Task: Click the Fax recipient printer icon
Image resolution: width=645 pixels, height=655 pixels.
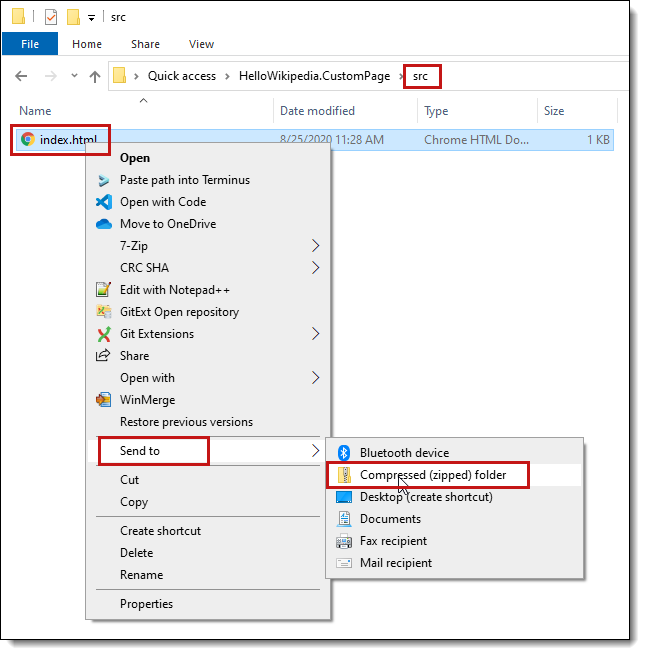Action: (x=344, y=541)
